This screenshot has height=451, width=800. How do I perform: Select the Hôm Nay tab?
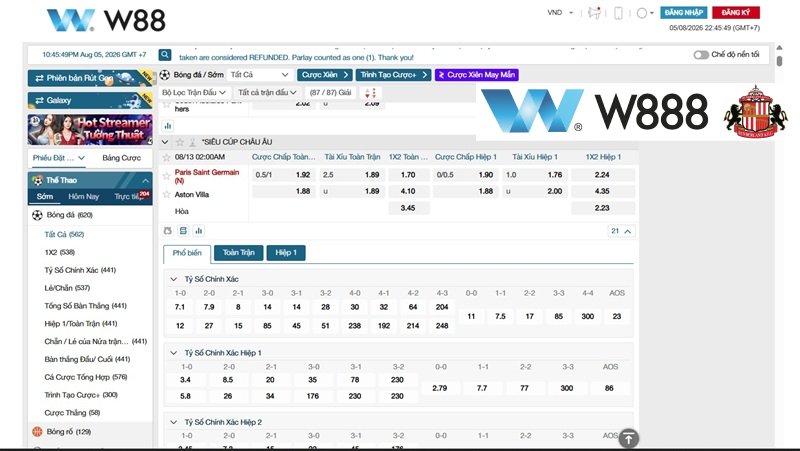click(84, 196)
